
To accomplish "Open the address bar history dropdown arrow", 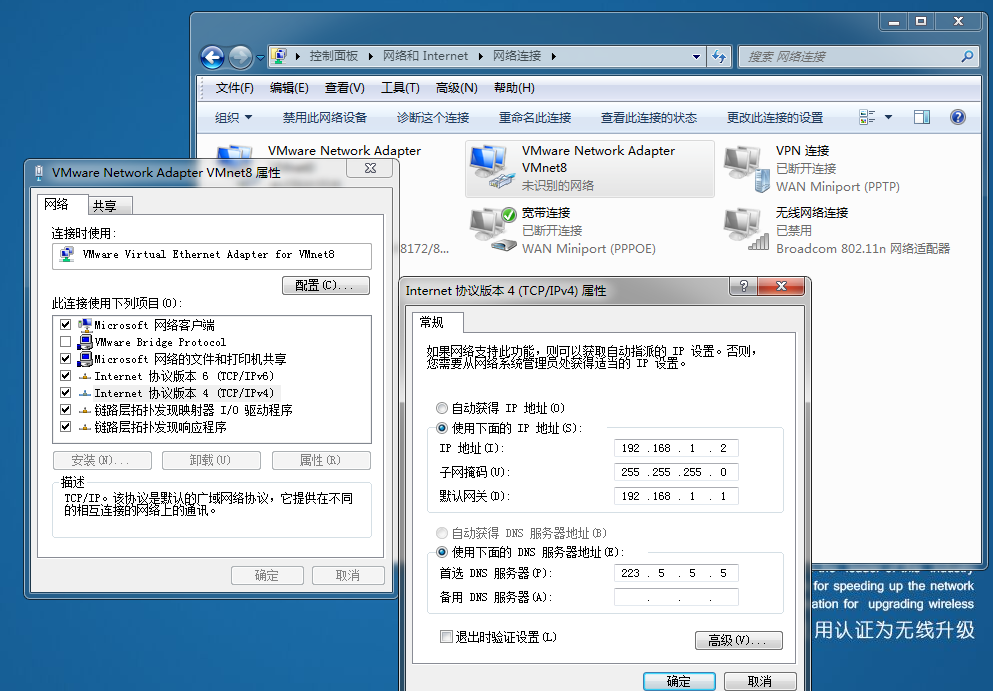I will (x=697, y=56).
